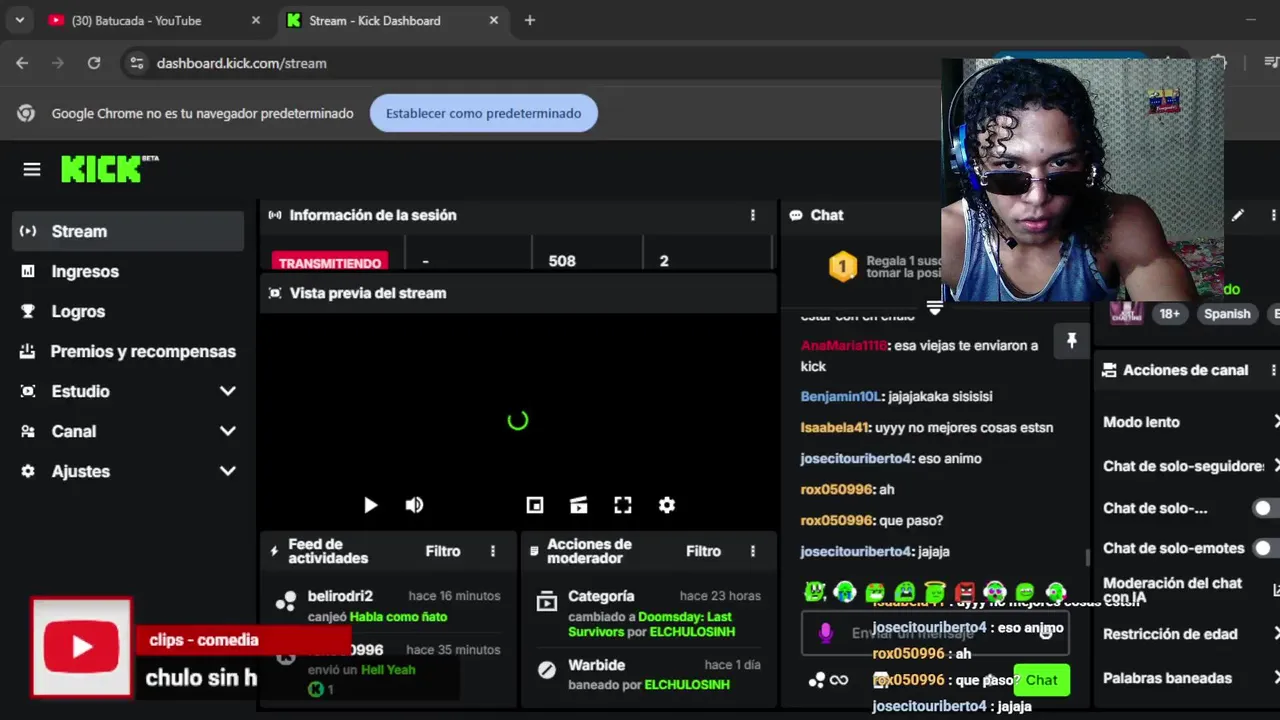Viewport: 1280px width, 720px height.
Task: Reload the browser page
Action: [94, 63]
